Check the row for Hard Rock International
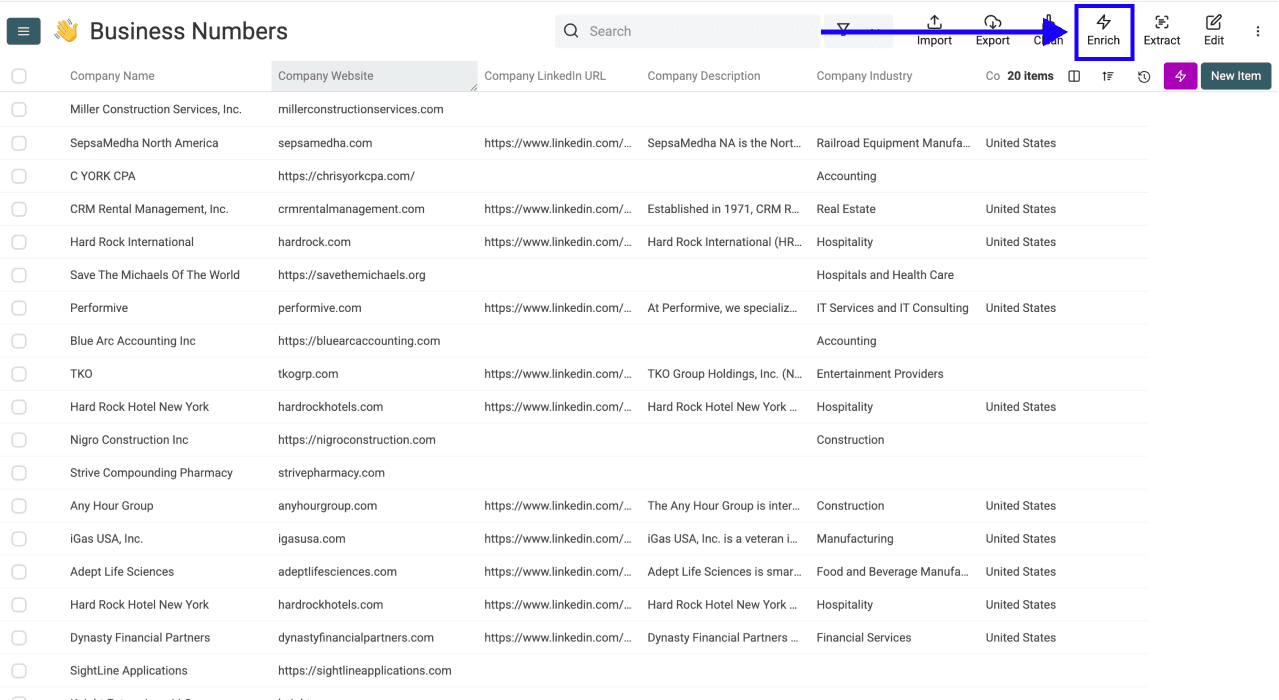The image size is (1279, 700). point(18,241)
